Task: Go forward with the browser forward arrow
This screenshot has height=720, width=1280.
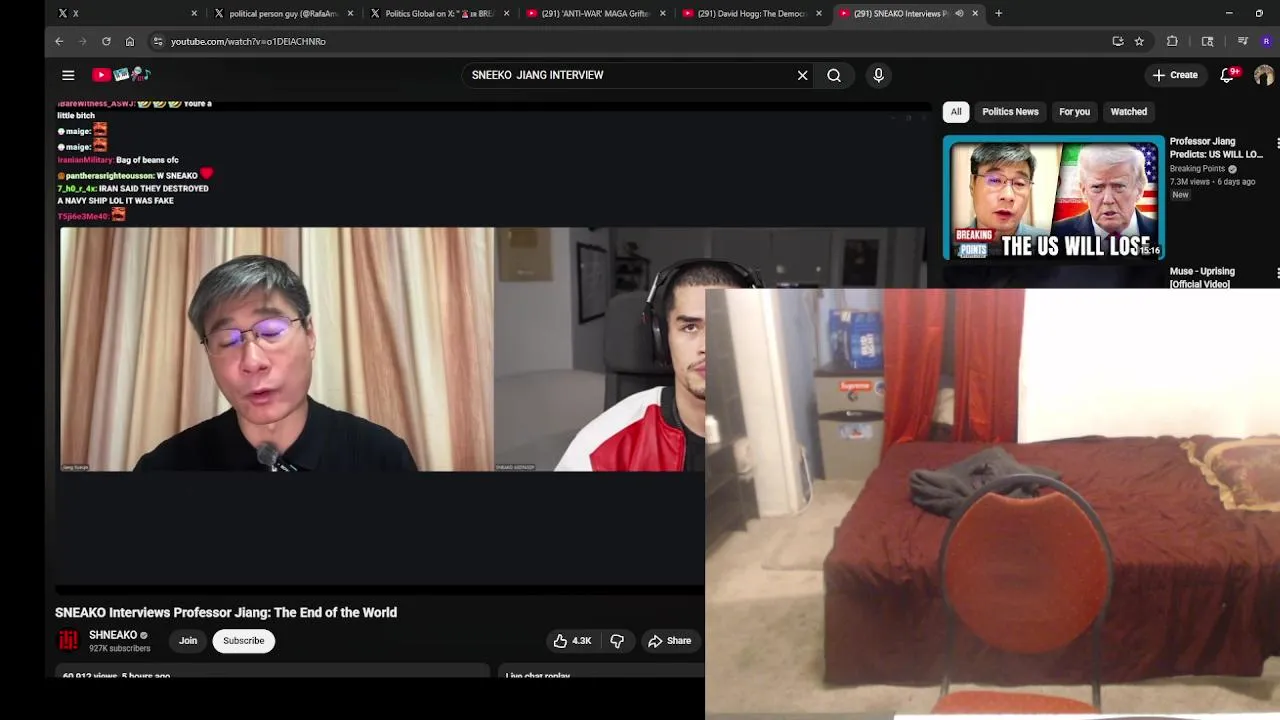Action: pos(82,41)
